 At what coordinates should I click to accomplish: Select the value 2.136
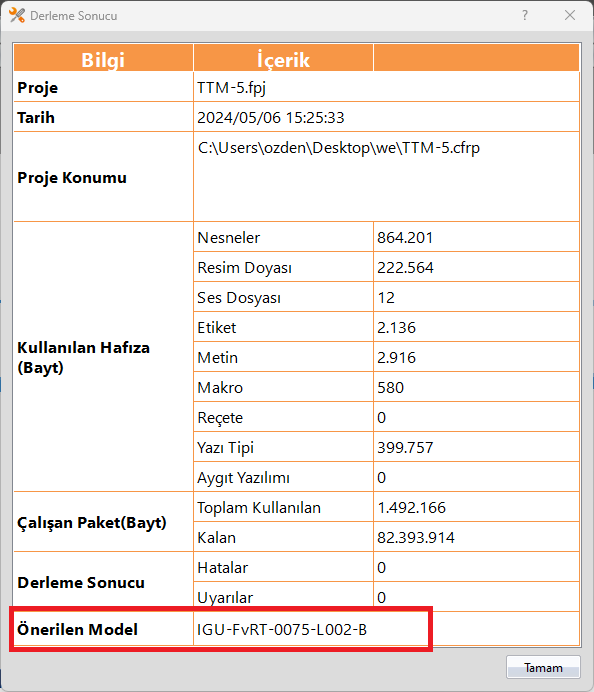(x=396, y=327)
